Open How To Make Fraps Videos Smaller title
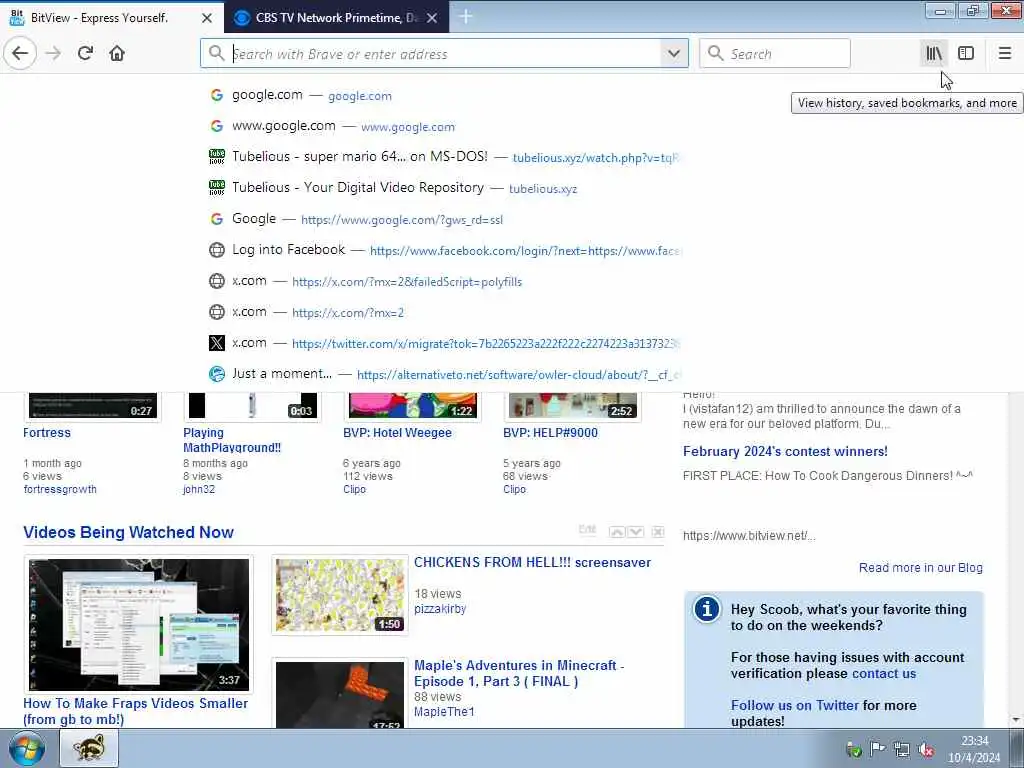Screen dimensions: 1024x768 [135, 711]
